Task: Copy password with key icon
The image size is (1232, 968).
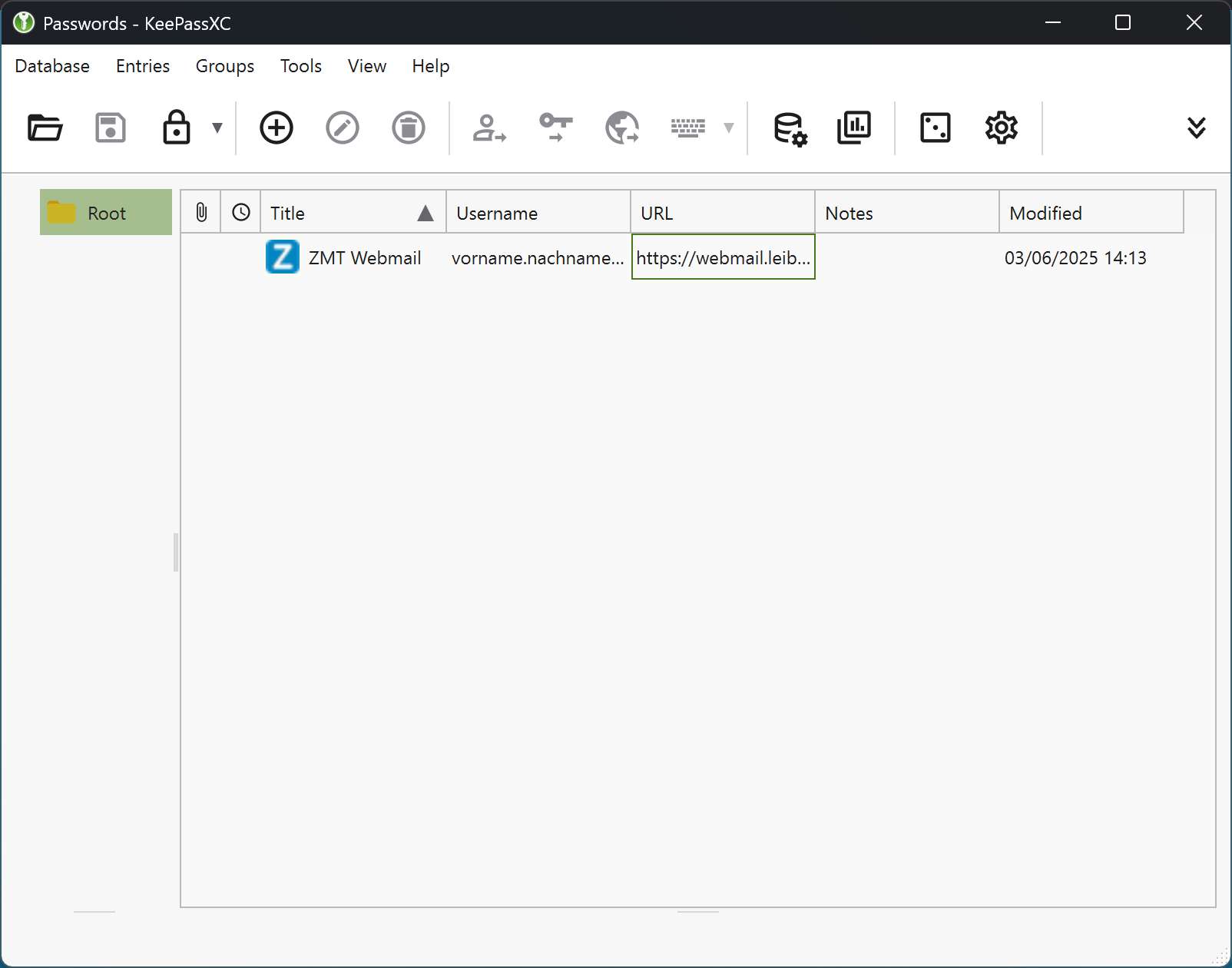Action: pyautogui.click(x=555, y=128)
